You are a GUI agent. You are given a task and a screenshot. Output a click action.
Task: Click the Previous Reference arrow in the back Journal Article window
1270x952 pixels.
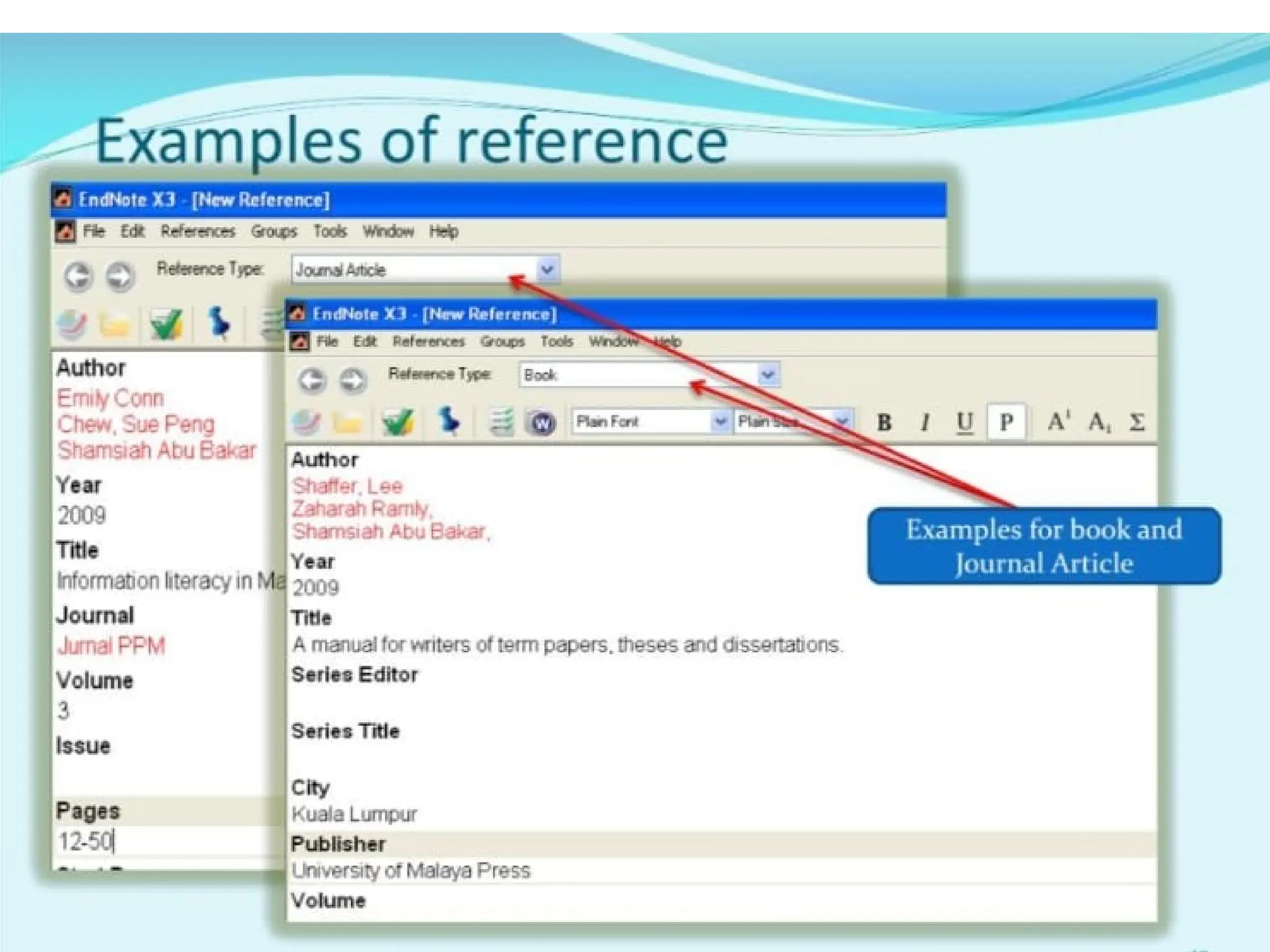tap(78, 276)
